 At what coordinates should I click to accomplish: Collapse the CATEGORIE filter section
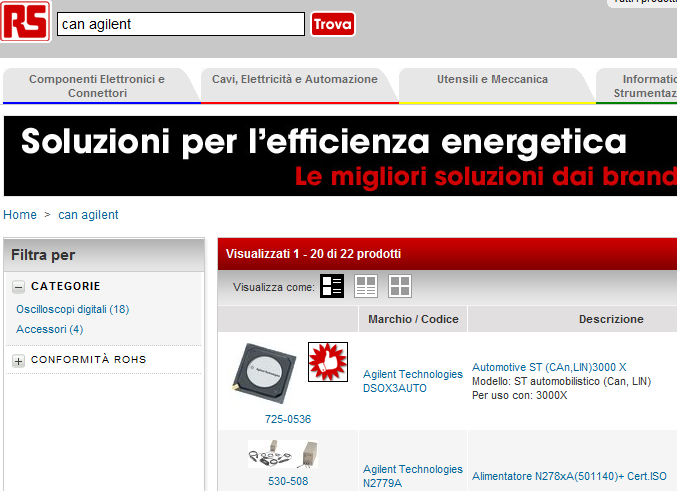coord(18,287)
